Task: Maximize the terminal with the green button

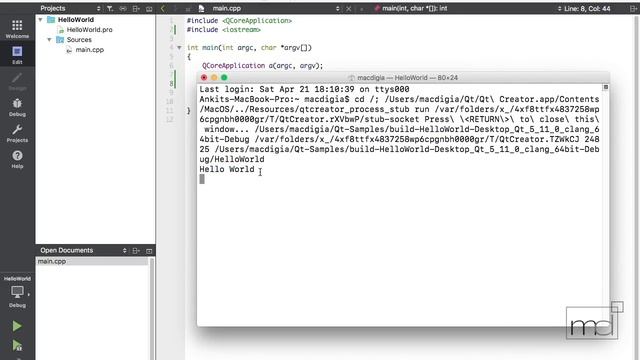Action: point(224,78)
